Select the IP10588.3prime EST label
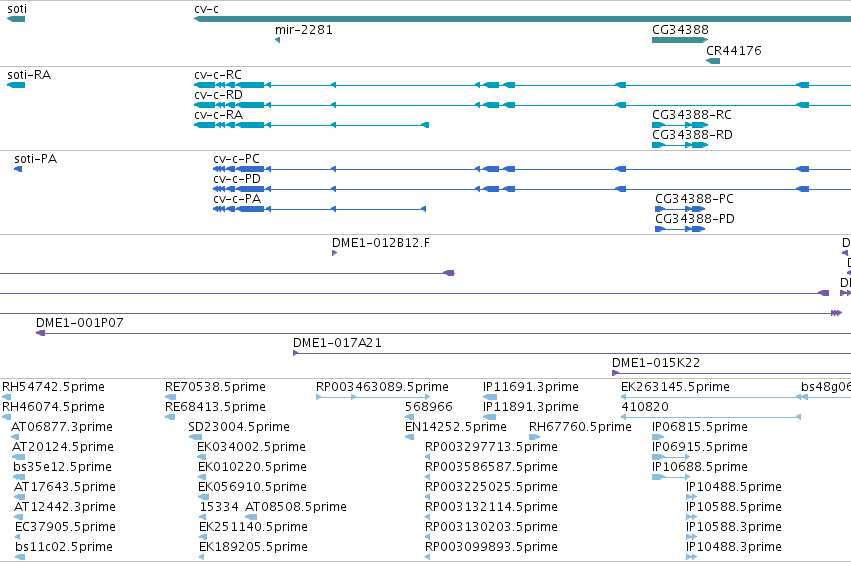The image size is (851, 562). click(x=734, y=528)
